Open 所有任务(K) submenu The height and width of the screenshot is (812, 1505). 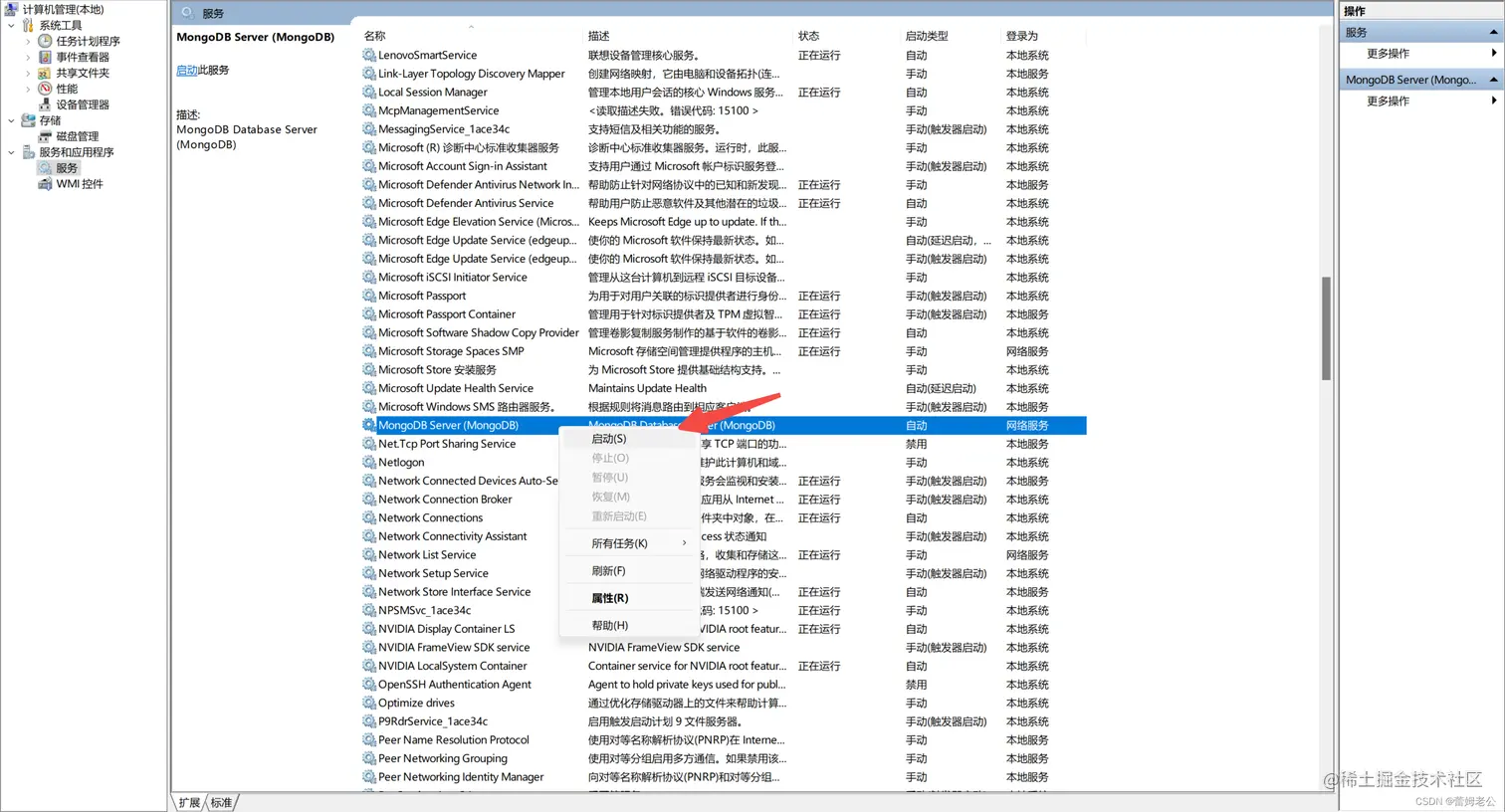tap(628, 543)
